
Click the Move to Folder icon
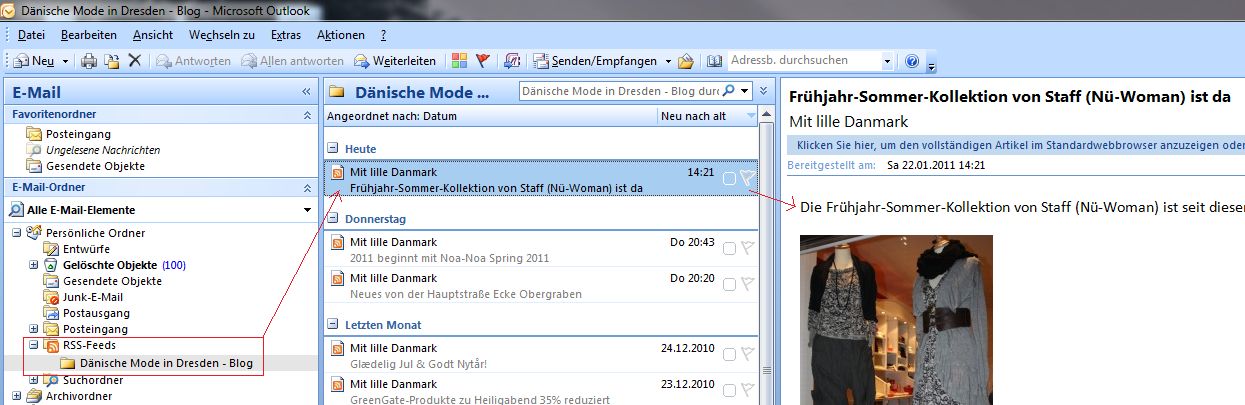click(x=112, y=61)
